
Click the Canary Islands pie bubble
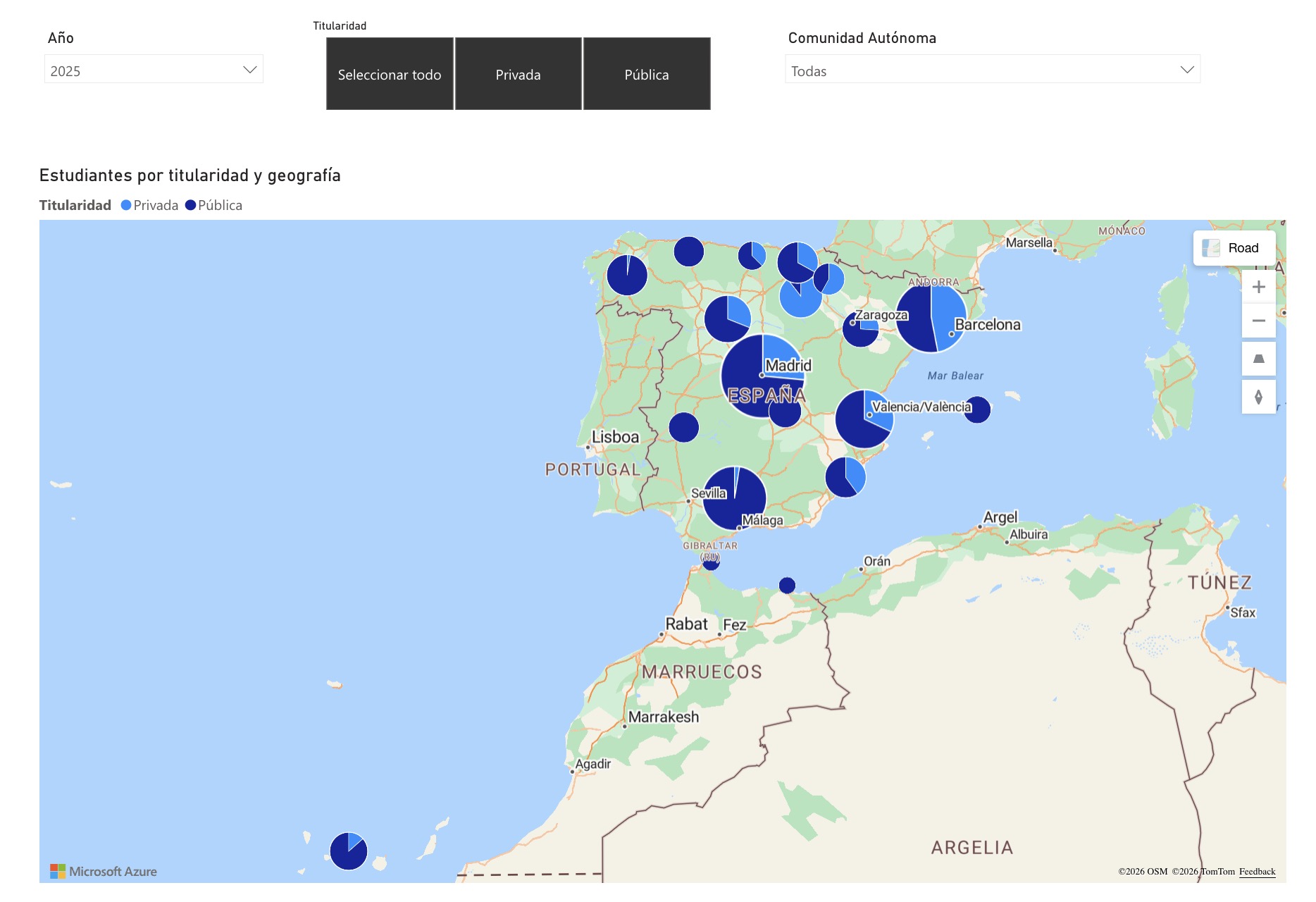tap(348, 851)
